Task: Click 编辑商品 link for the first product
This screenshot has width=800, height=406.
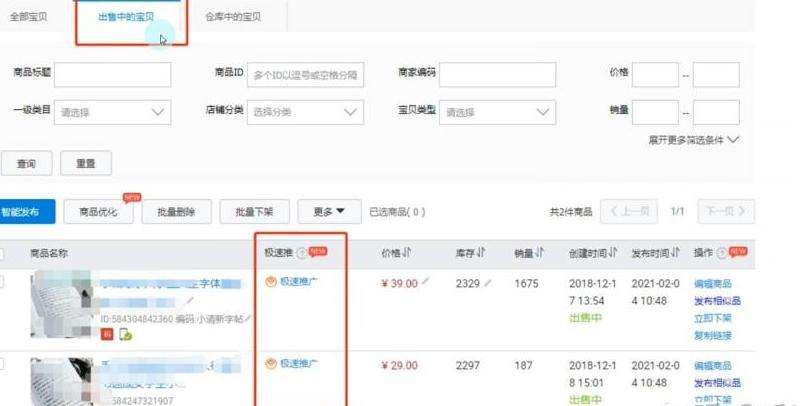Action: coord(712,284)
